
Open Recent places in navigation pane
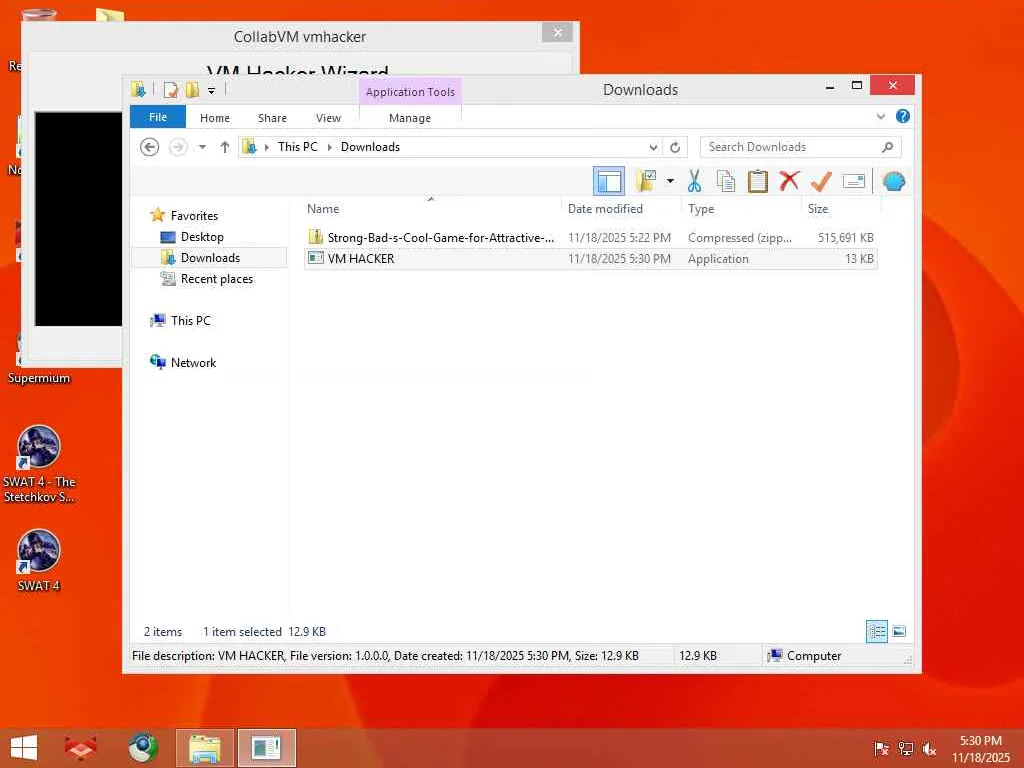216,279
